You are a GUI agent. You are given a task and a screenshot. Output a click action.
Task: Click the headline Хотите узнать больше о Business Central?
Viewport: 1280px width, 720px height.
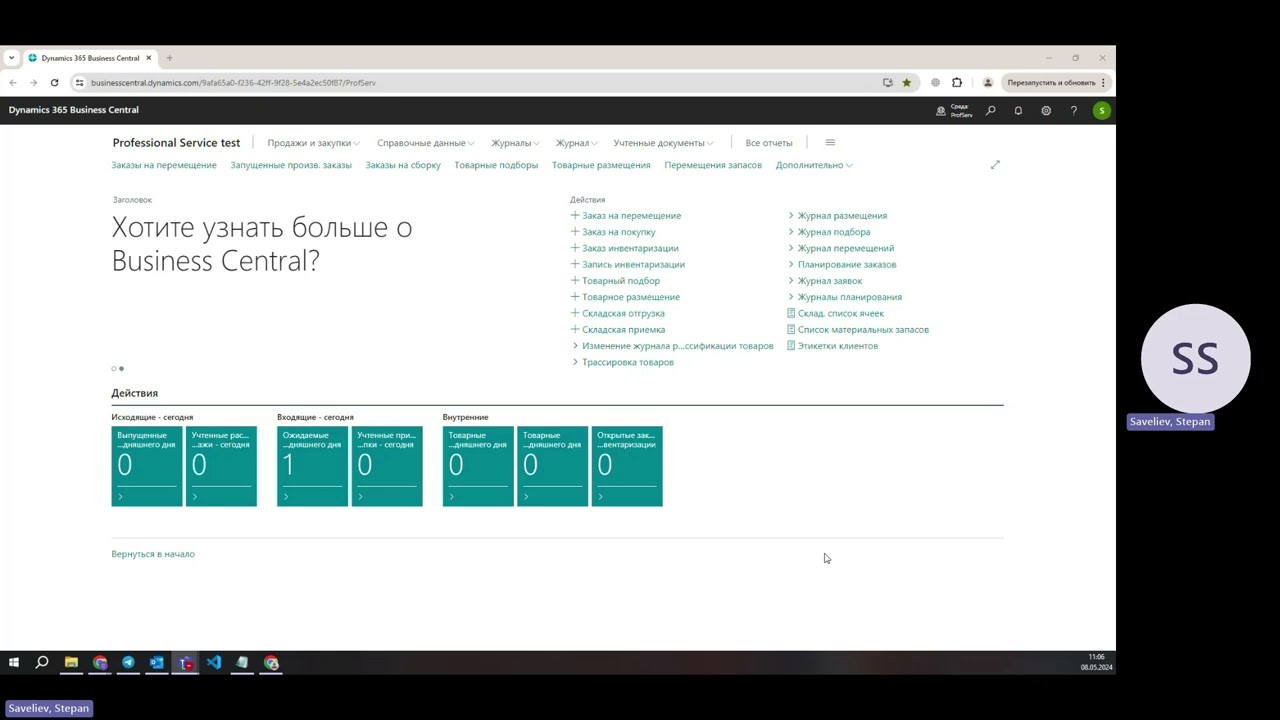262,244
